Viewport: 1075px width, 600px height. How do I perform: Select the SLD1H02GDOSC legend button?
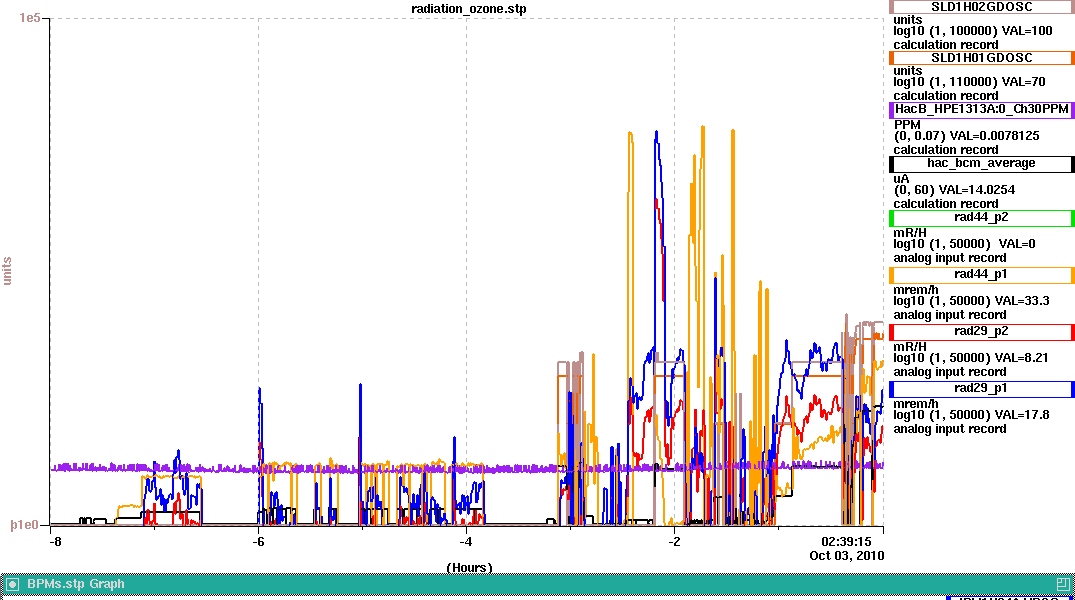(x=981, y=7)
